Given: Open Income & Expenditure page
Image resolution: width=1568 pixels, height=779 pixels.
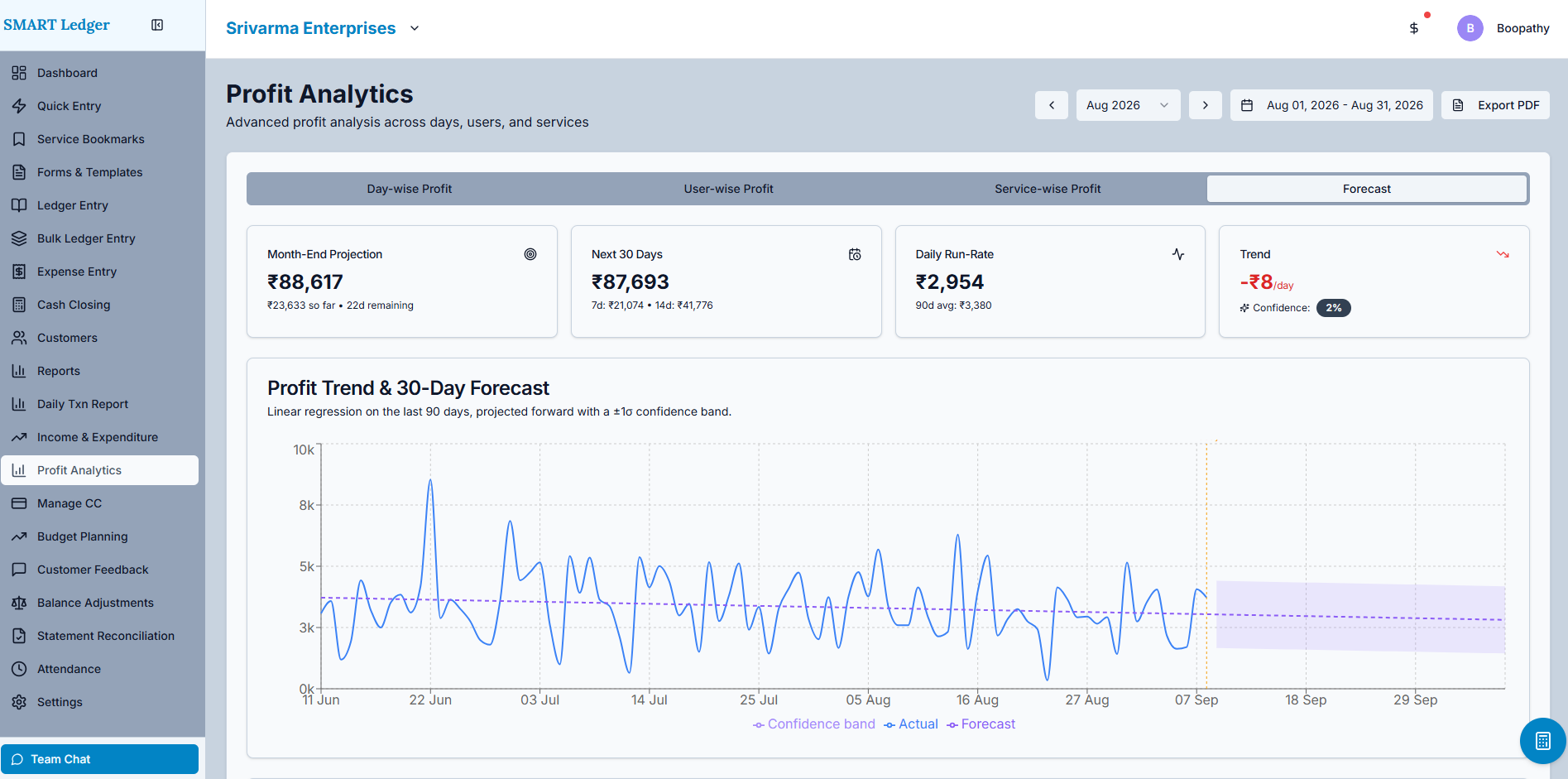Looking at the screenshot, I should 100,437.
